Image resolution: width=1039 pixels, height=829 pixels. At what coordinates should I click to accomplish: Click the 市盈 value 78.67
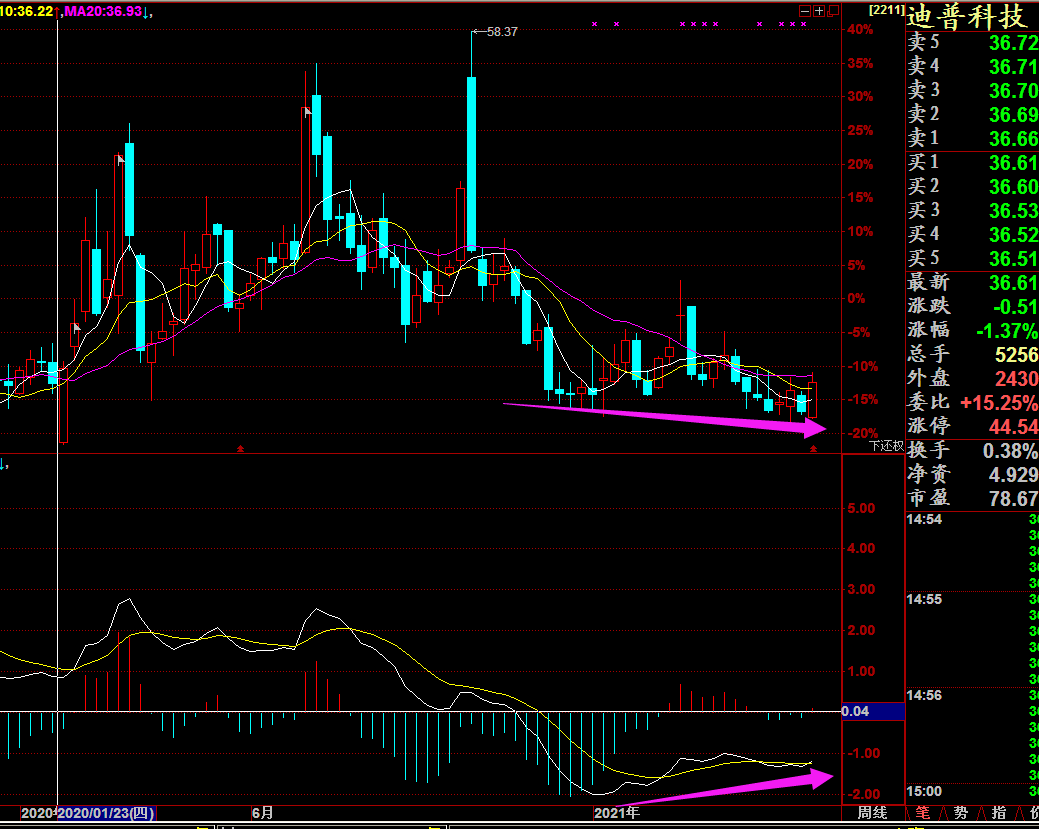point(1014,498)
